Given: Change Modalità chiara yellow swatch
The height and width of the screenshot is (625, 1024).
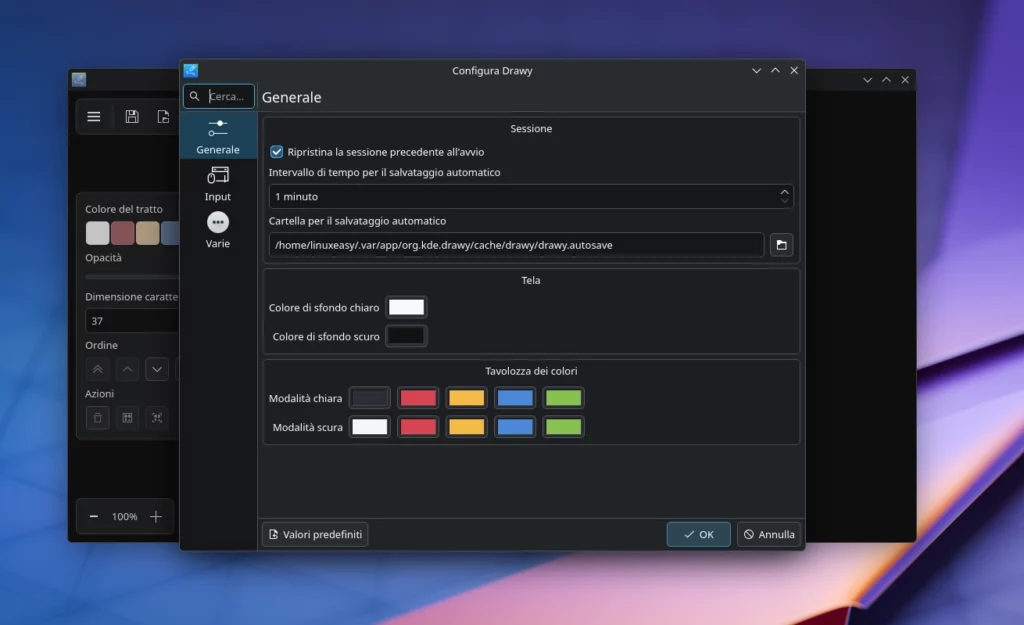Looking at the screenshot, I should pyautogui.click(x=466, y=398).
